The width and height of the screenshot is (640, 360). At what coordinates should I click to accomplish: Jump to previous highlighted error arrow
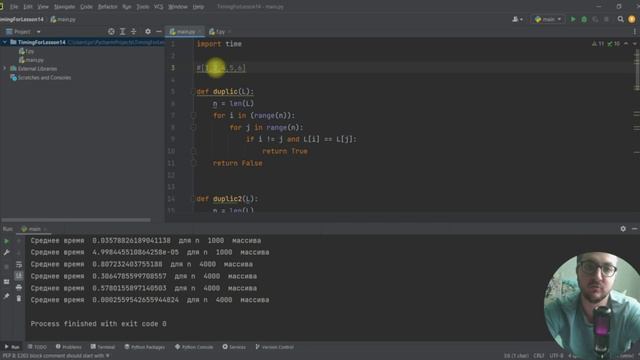tap(626, 44)
